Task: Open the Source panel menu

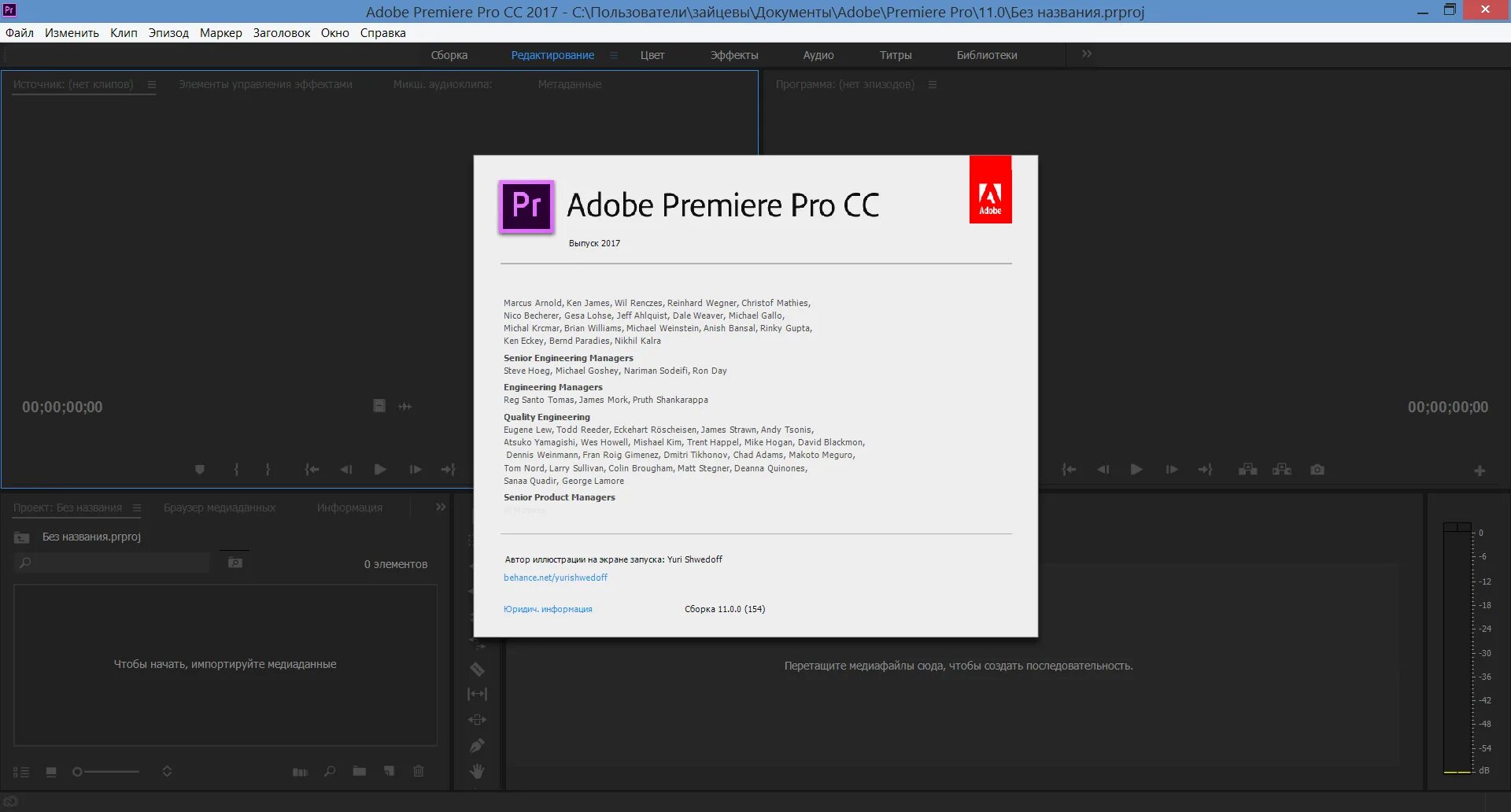Action: [151, 84]
